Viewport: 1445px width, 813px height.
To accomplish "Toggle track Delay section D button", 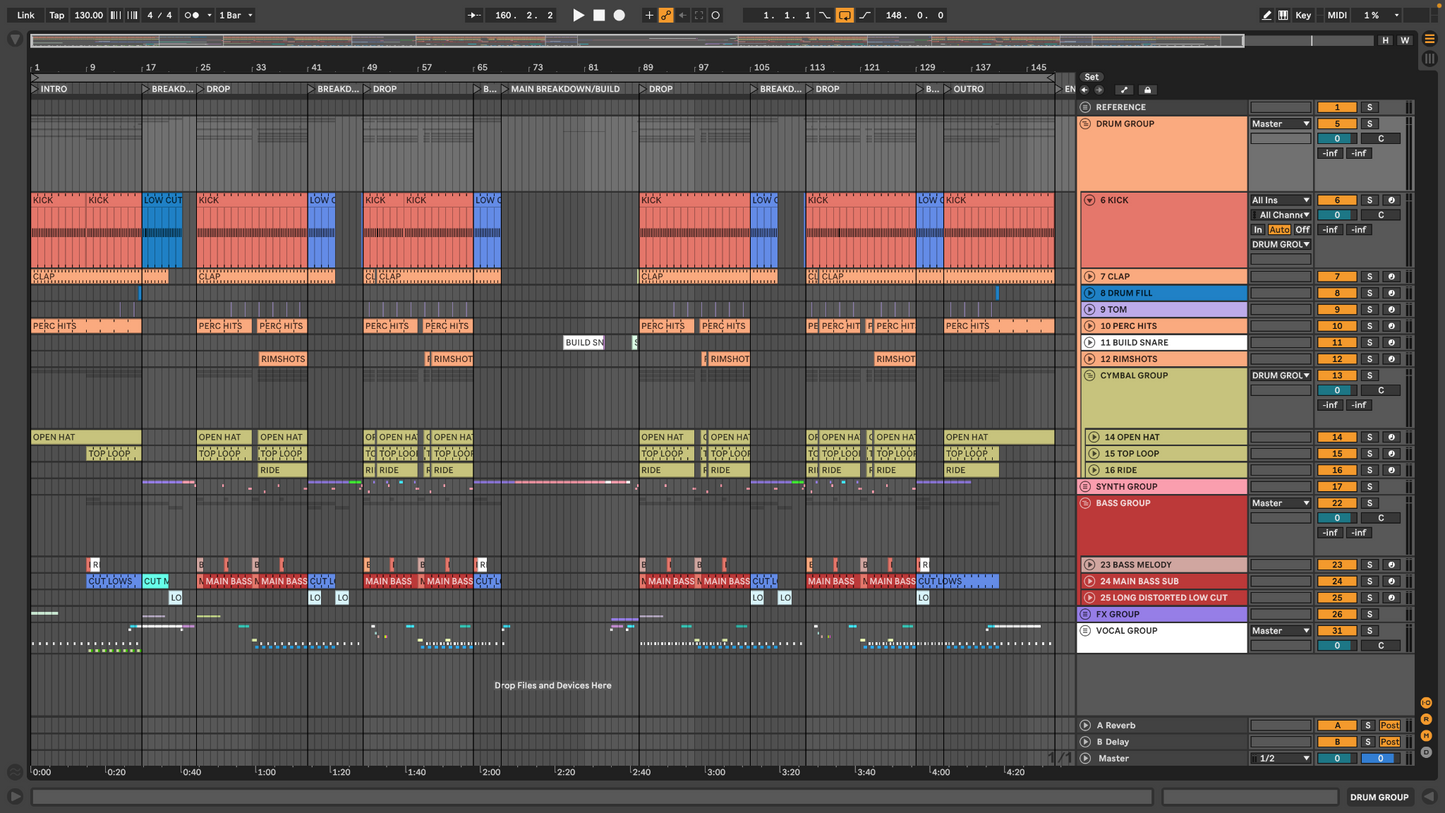I will [1426, 752].
